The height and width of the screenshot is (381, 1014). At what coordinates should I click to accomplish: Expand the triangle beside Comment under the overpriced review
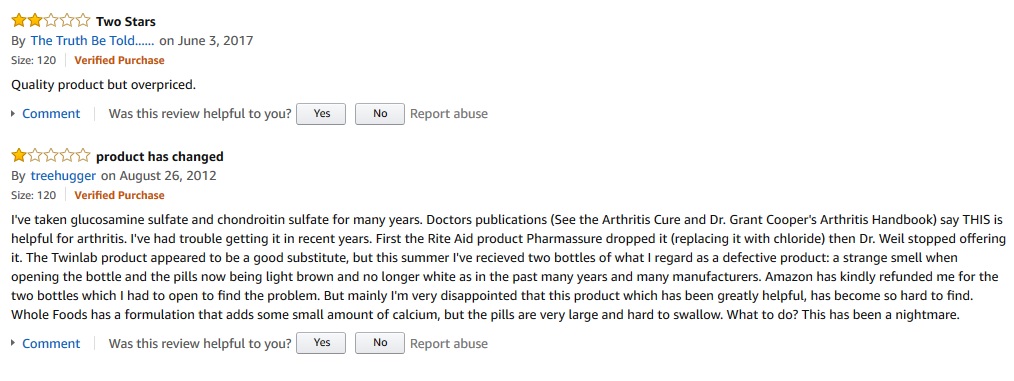pos(14,114)
